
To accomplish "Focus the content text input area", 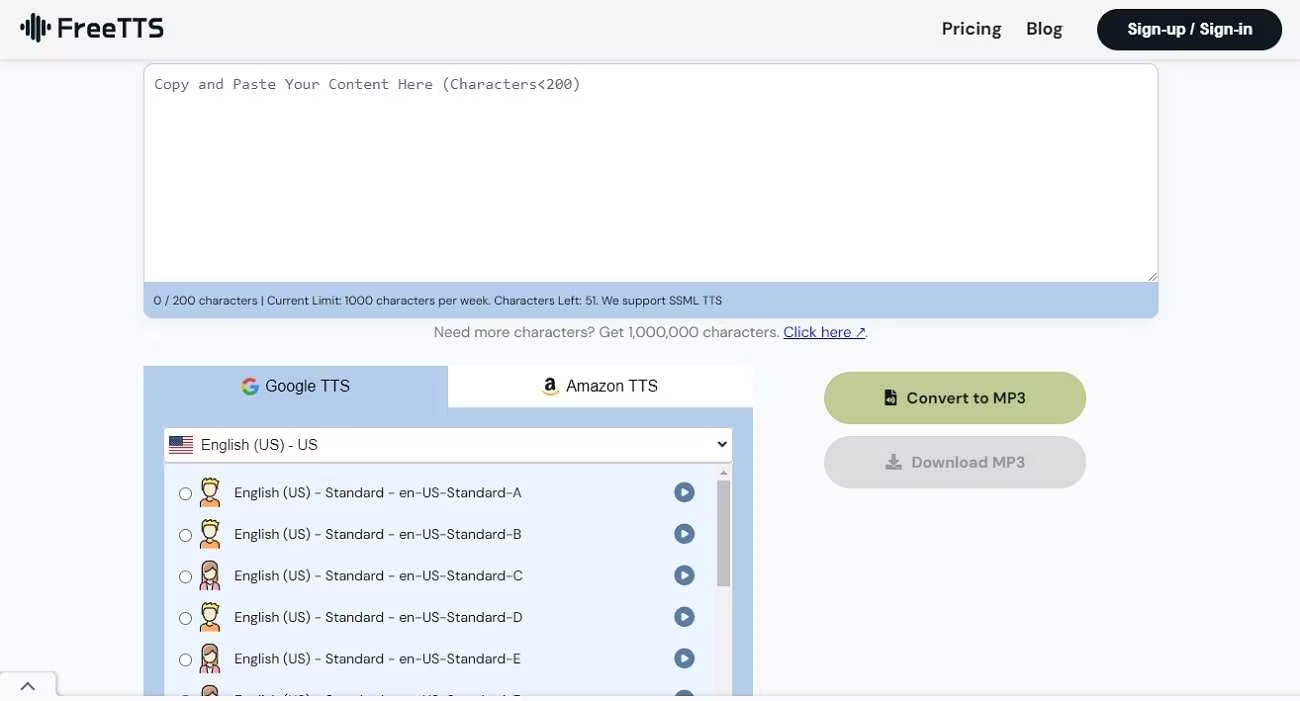I will pos(650,172).
